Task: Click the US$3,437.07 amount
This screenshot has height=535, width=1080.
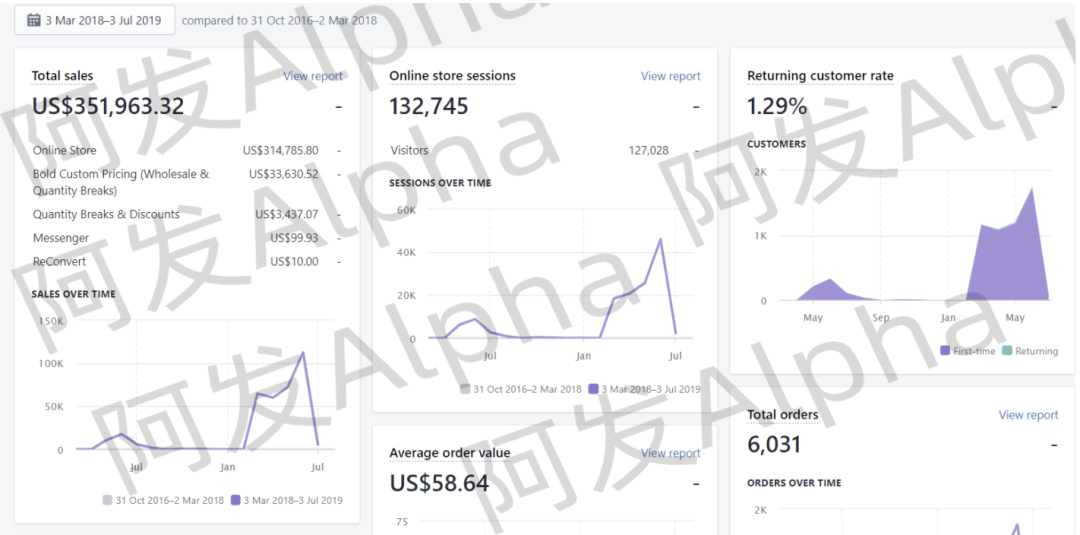Action: pos(287,214)
